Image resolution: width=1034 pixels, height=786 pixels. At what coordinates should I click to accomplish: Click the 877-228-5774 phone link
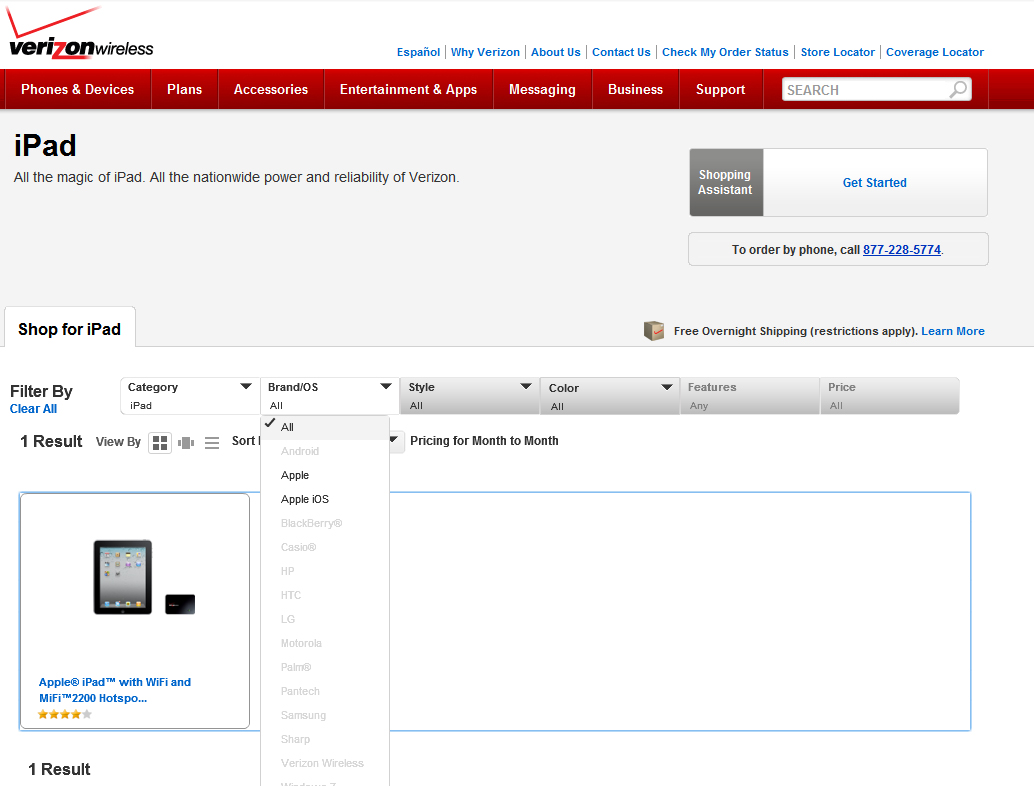tap(901, 250)
